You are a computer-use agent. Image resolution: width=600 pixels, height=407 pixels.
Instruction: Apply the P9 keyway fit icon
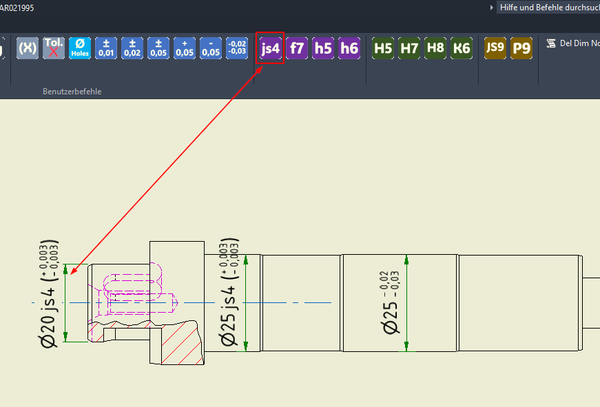(x=522, y=48)
